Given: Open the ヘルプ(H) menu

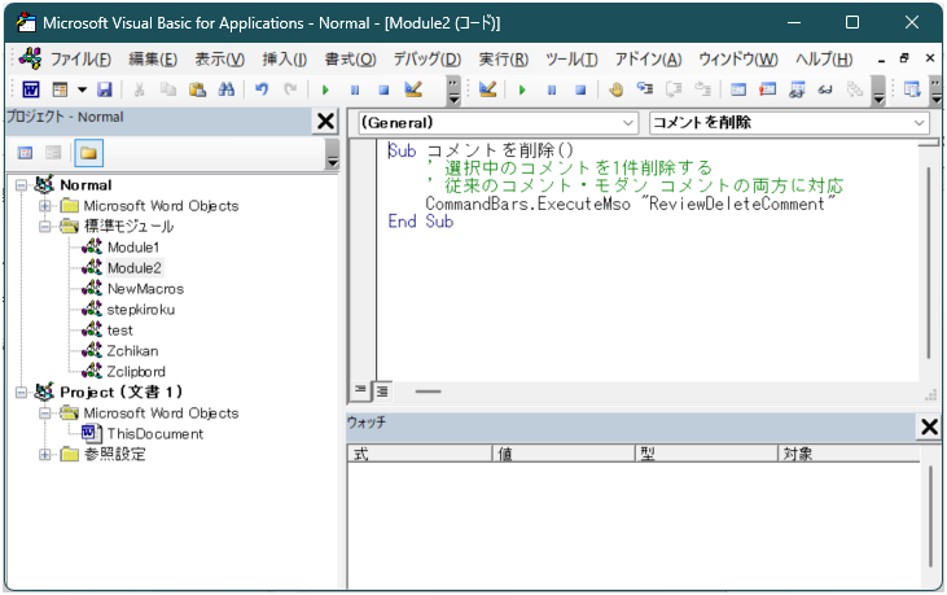Looking at the screenshot, I should pyautogui.click(x=824, y=59).
